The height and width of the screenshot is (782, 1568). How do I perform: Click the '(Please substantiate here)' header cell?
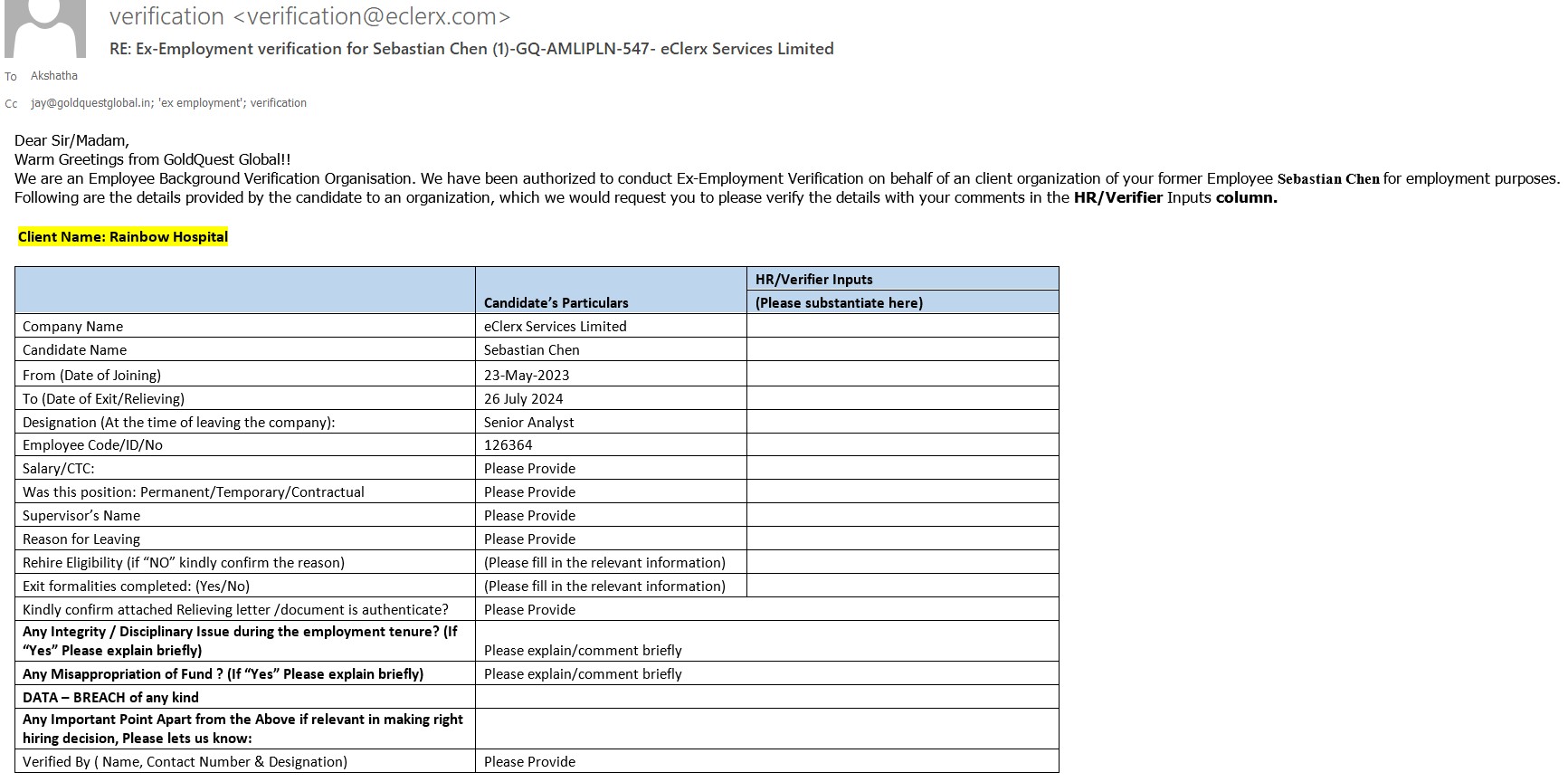pos(840,302)
